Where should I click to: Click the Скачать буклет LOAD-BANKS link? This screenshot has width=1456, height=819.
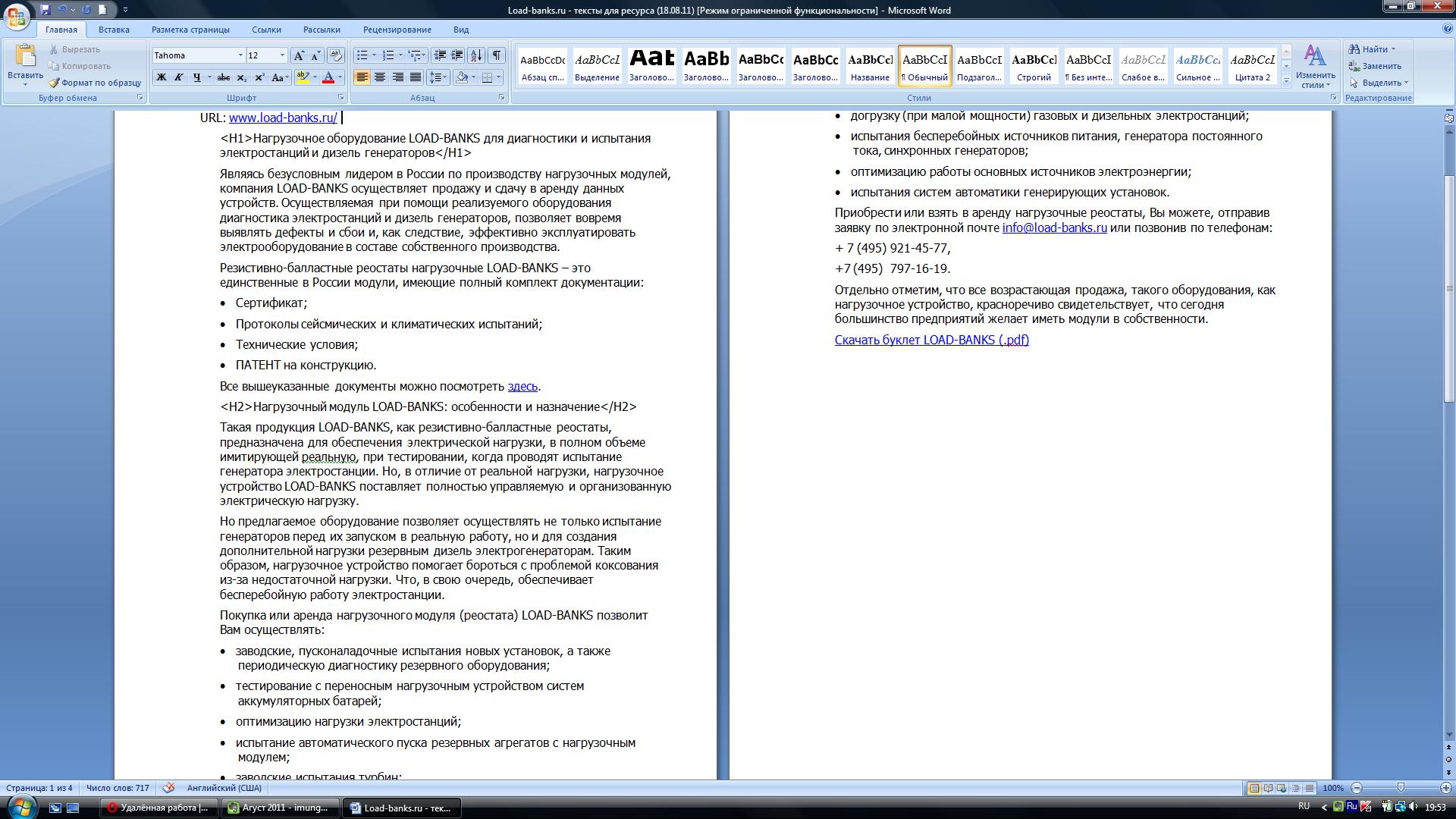pos(931,340)
